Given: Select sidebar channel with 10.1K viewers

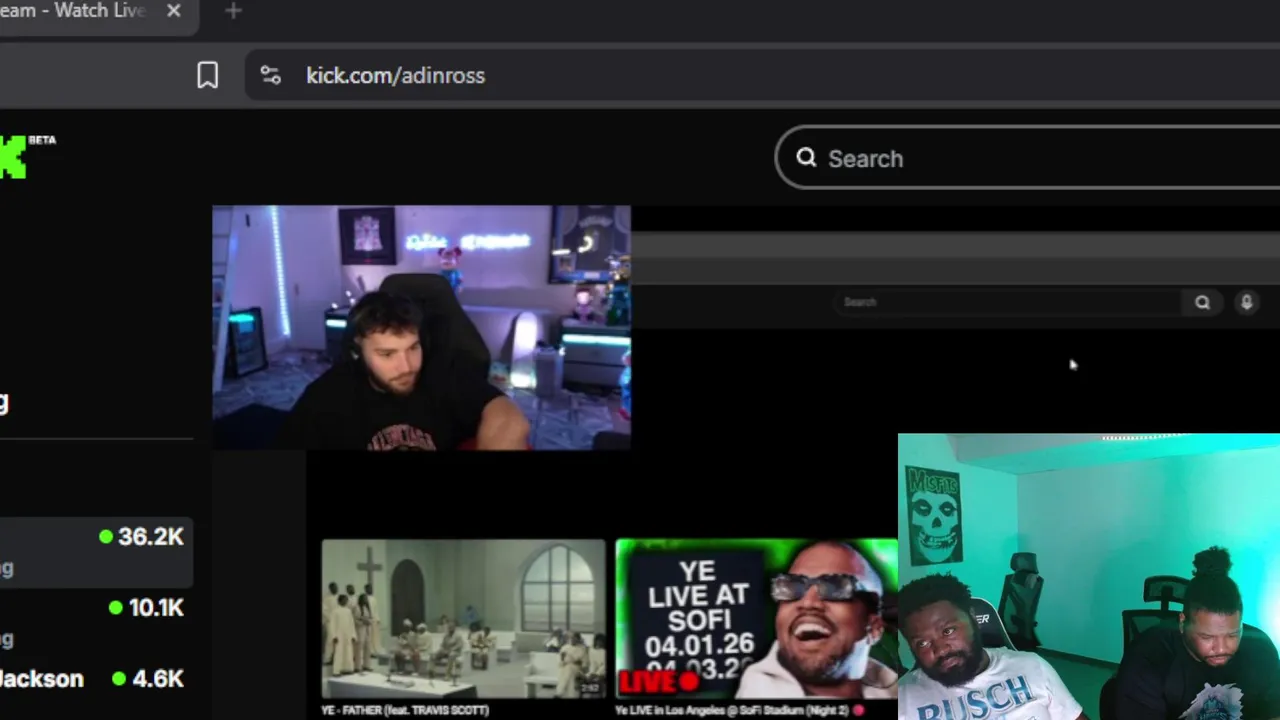Looking at the screenshot, I should 96,622.
